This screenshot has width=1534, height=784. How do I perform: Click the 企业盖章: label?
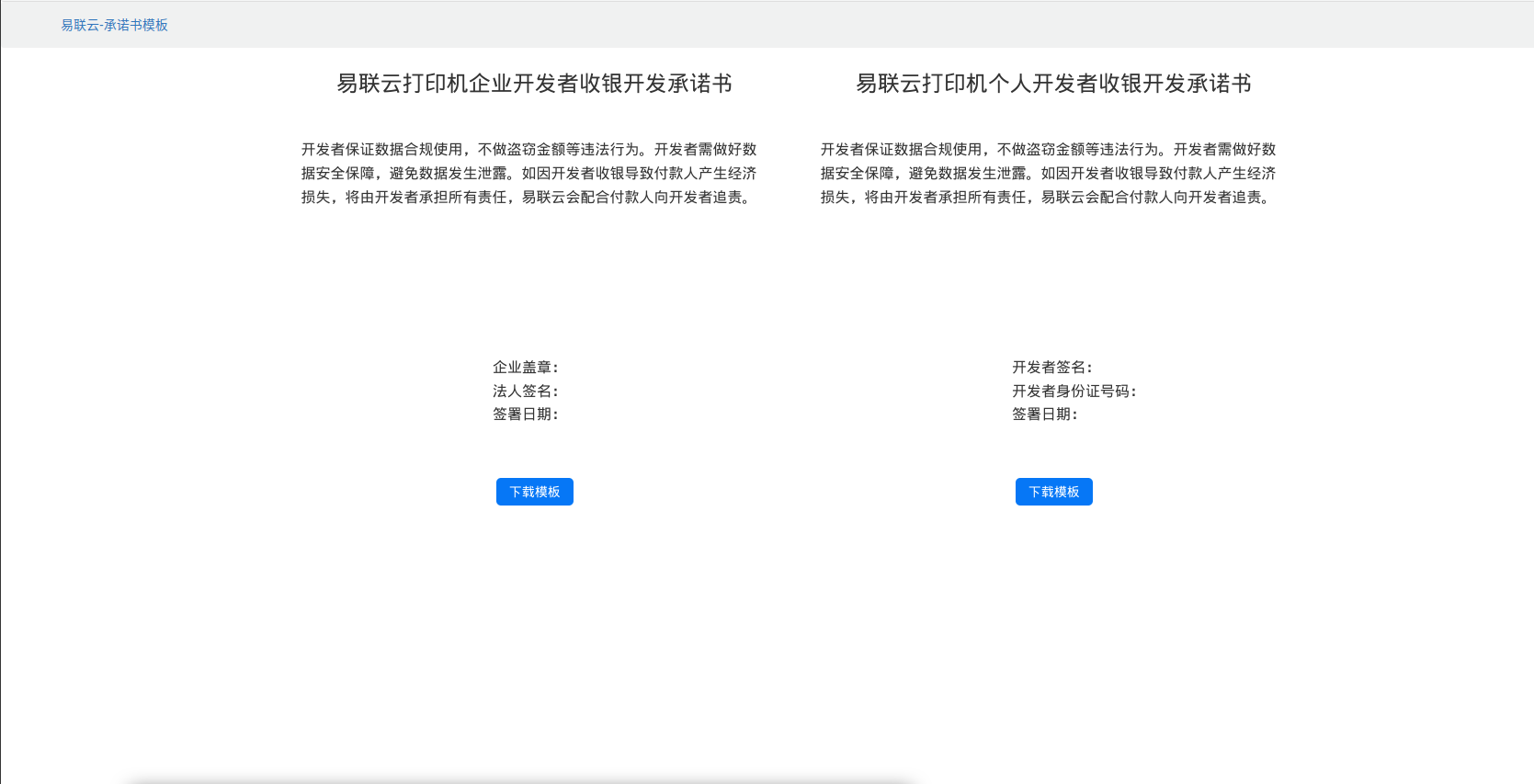[x=526, y=367]
